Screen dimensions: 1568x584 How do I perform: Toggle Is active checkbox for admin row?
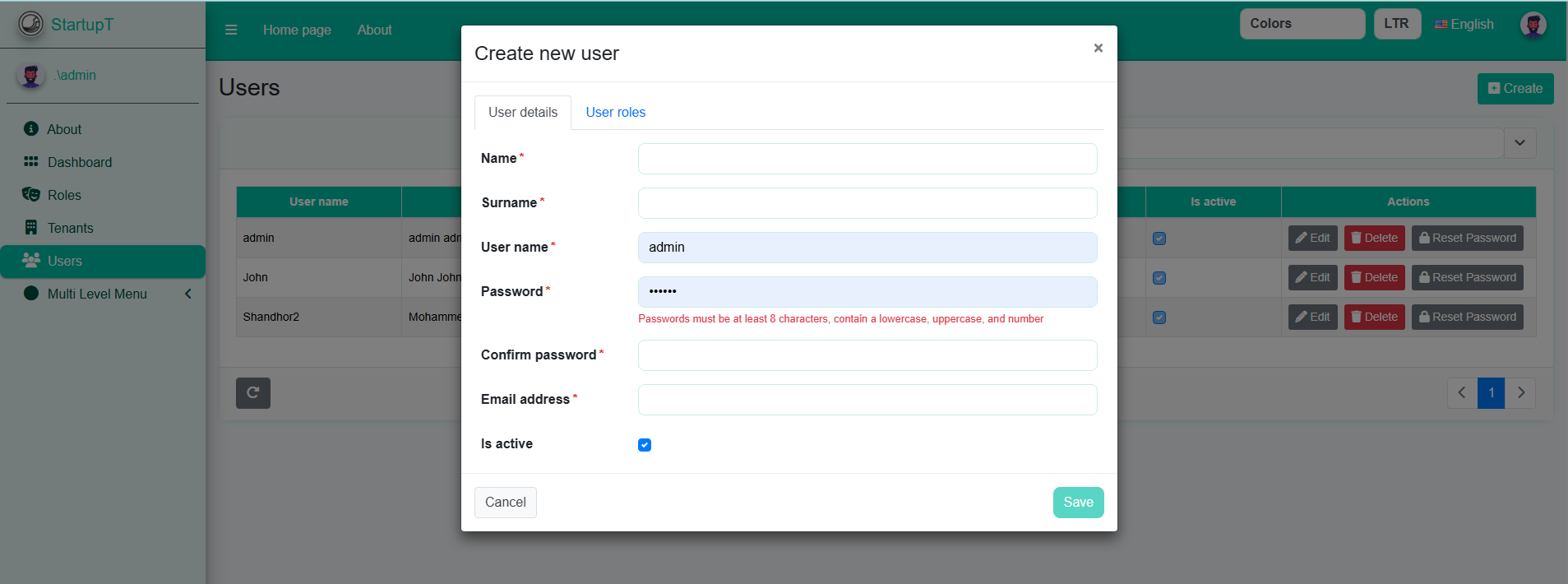click(x=1159, y=239)
